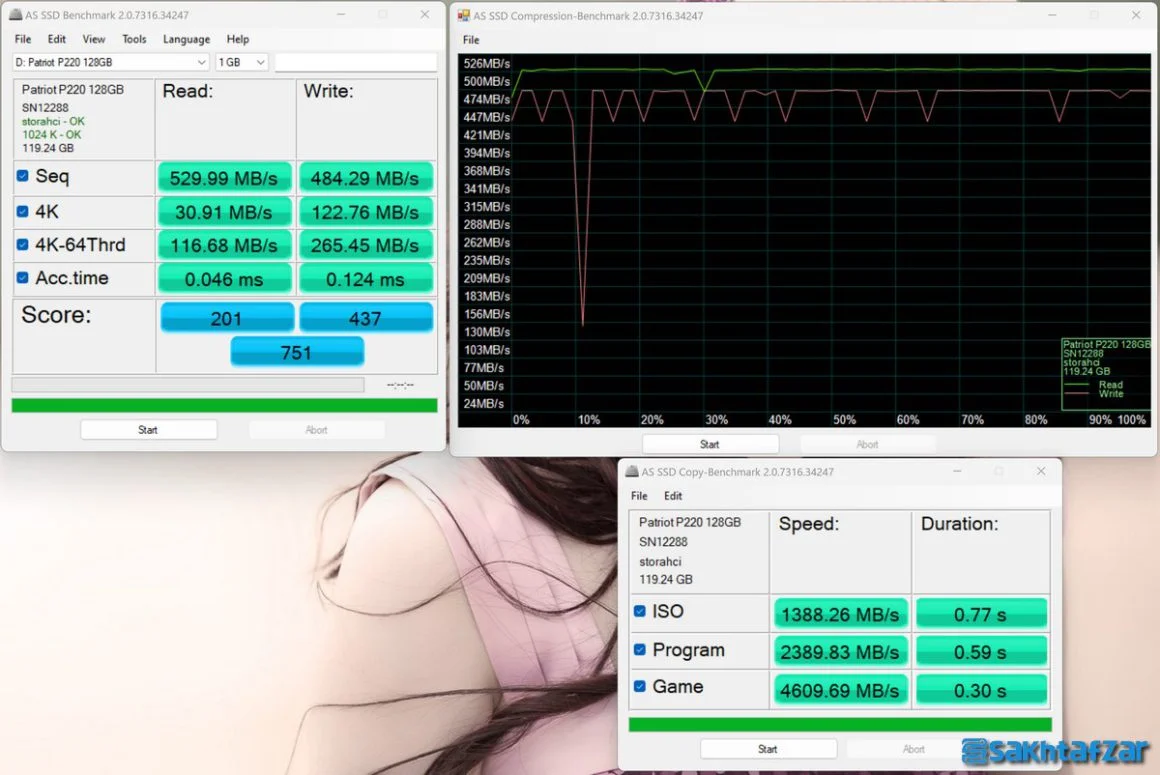Click the ISO speed 1388.26 MB/s
Viewport: 1160px width, 775px height.
[840, 615]
